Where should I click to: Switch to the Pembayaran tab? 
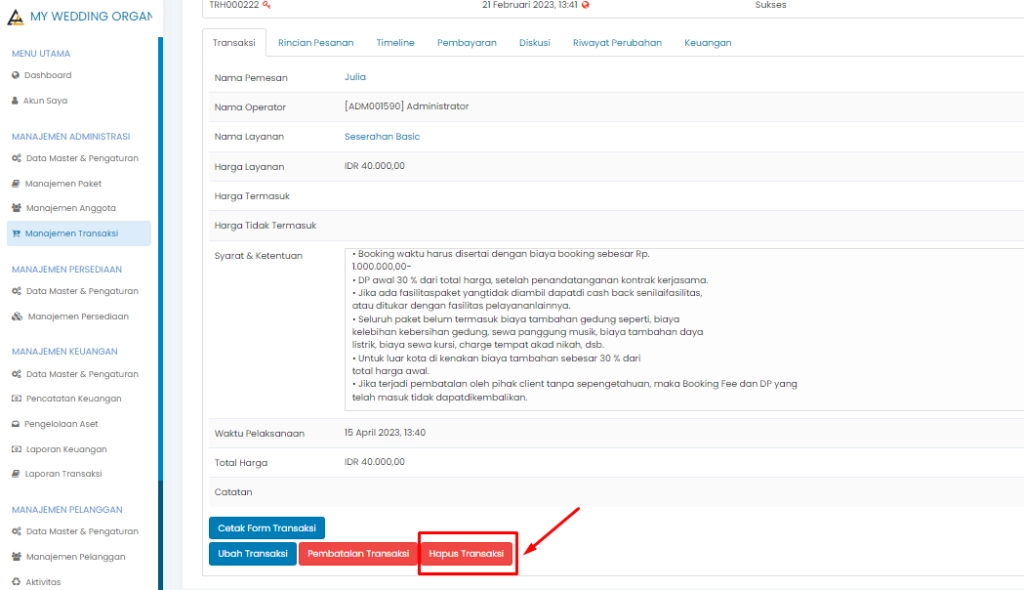click(x=467, y=43)
